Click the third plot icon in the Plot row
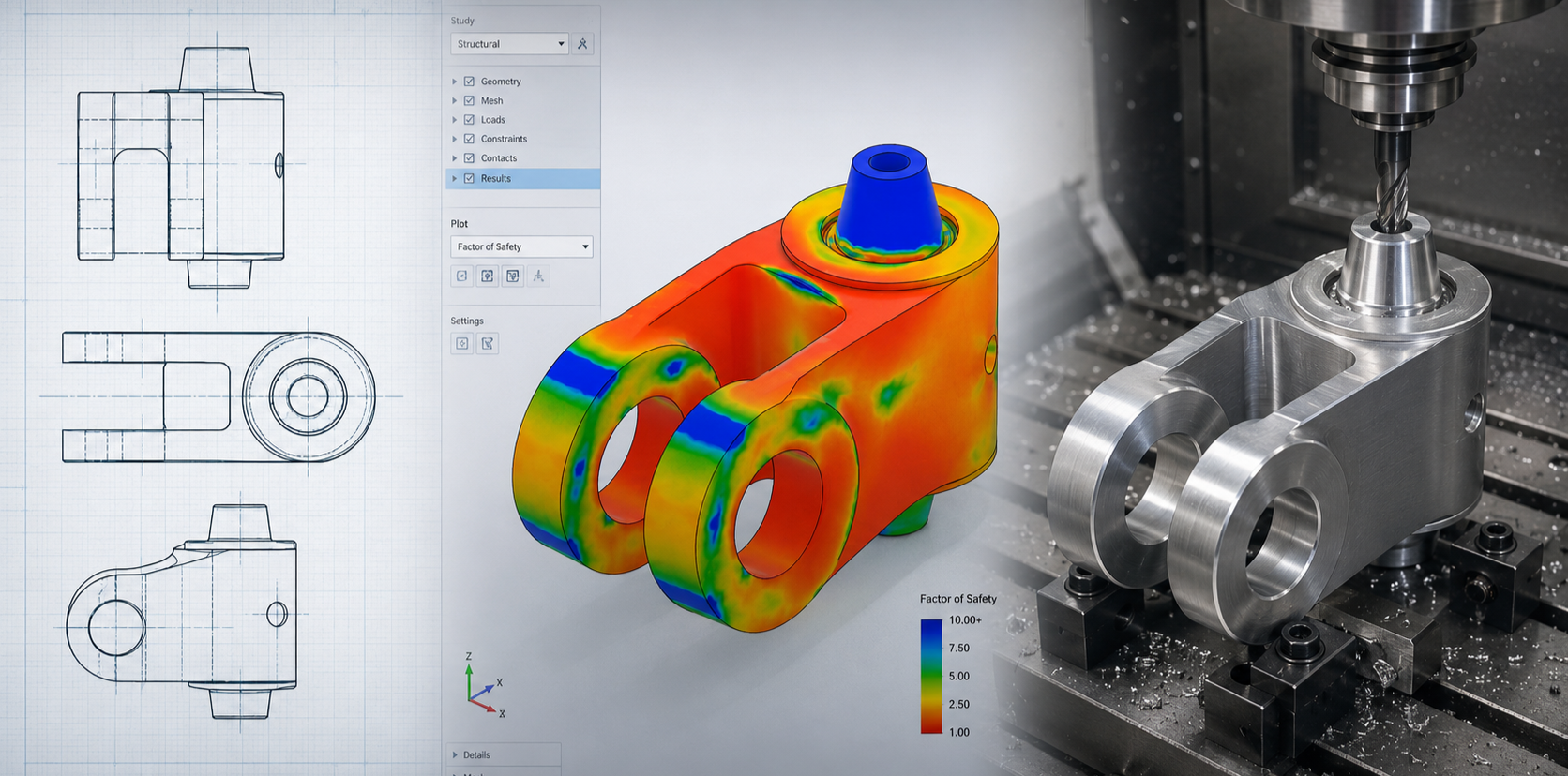The height and width of the screenshot is (776, 1568). click(513, 276)
